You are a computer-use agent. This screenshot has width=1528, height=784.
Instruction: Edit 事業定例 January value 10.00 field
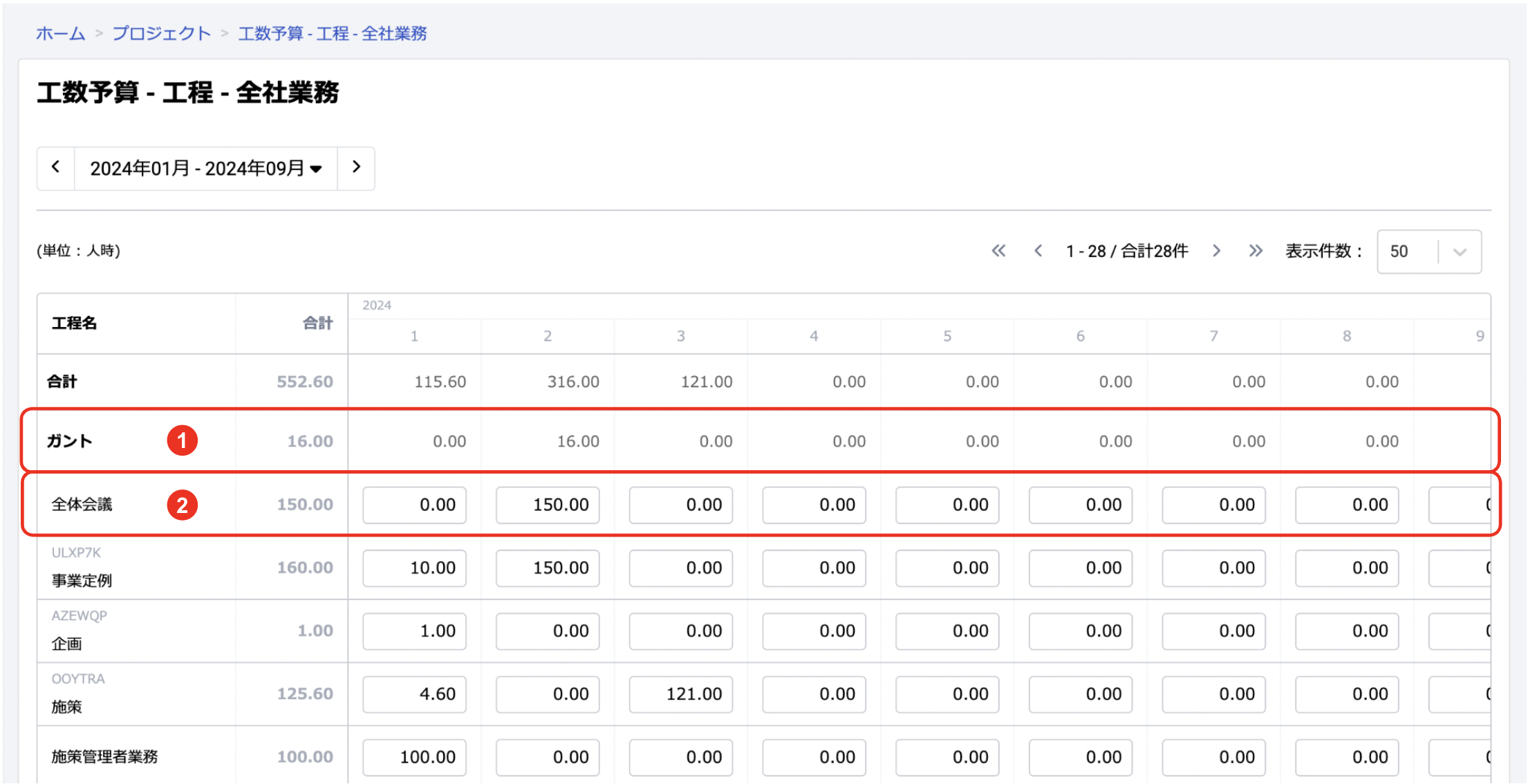point(414,568)
